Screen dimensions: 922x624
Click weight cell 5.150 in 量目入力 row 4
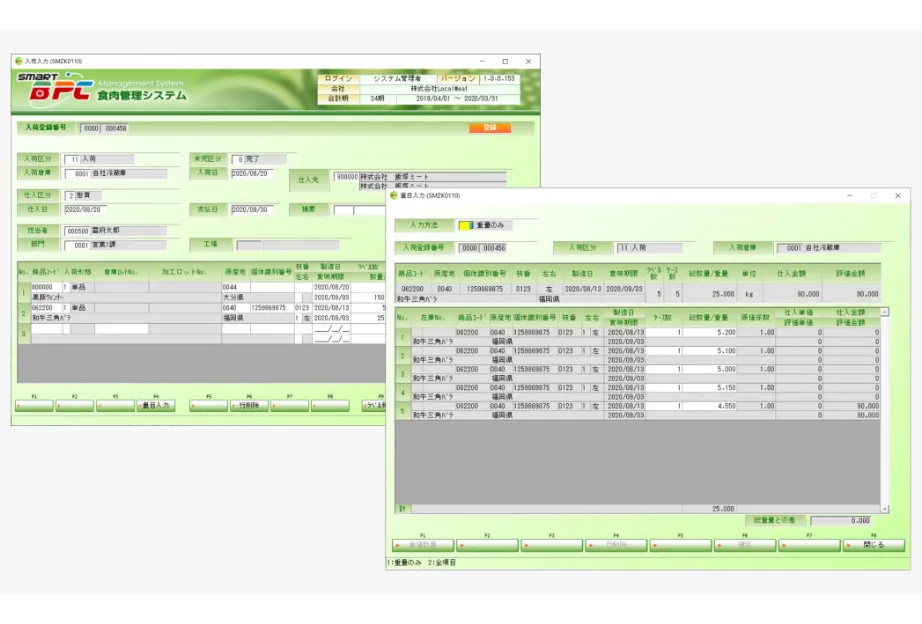coord(709,388)
